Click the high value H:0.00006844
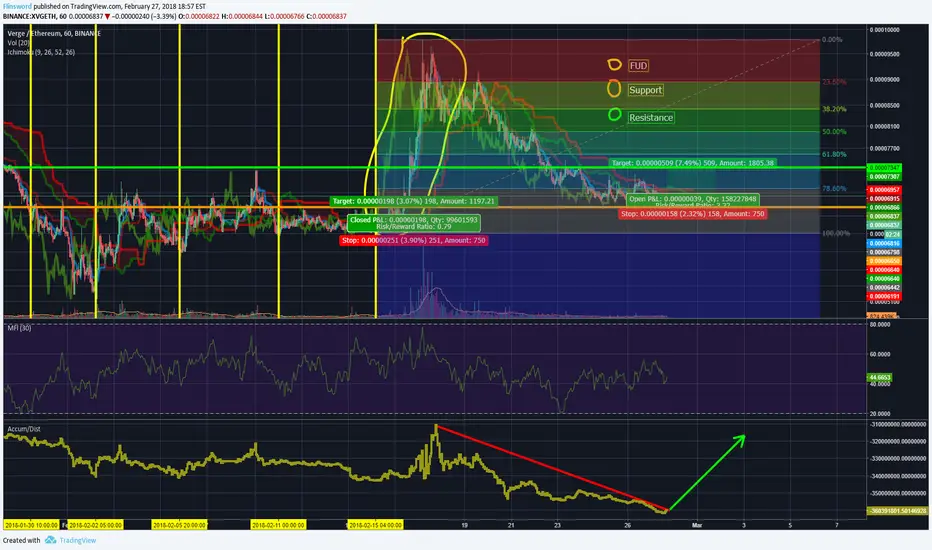This screenshot has height=550, width=932. tap(242, 17)
